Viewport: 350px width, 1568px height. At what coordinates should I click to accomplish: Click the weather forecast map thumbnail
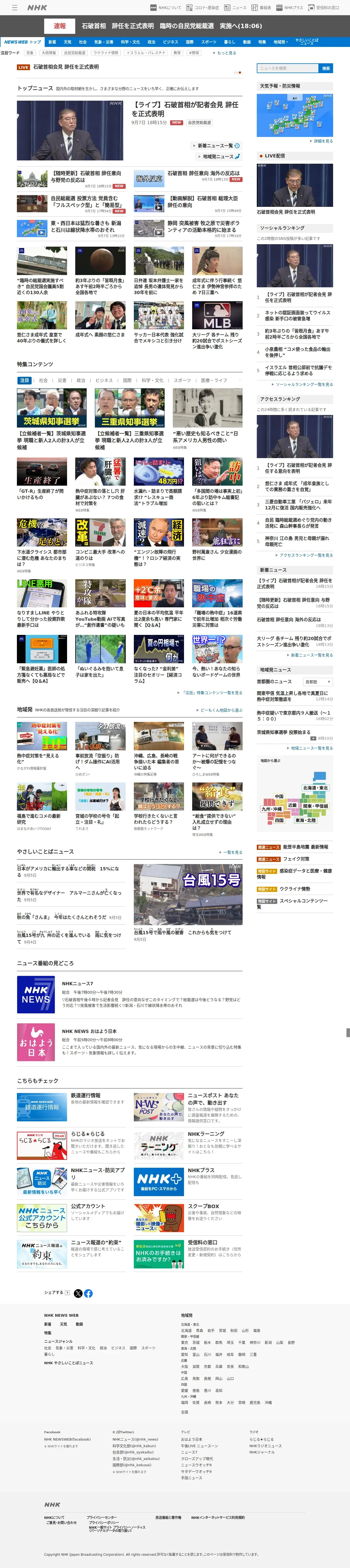click(295, 115)
